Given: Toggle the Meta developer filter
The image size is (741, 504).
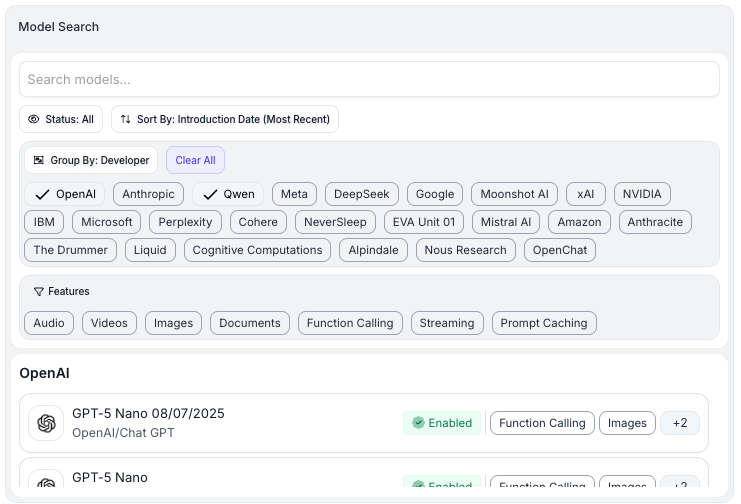Looking at the screenshot, I should (x=294, y=194).
